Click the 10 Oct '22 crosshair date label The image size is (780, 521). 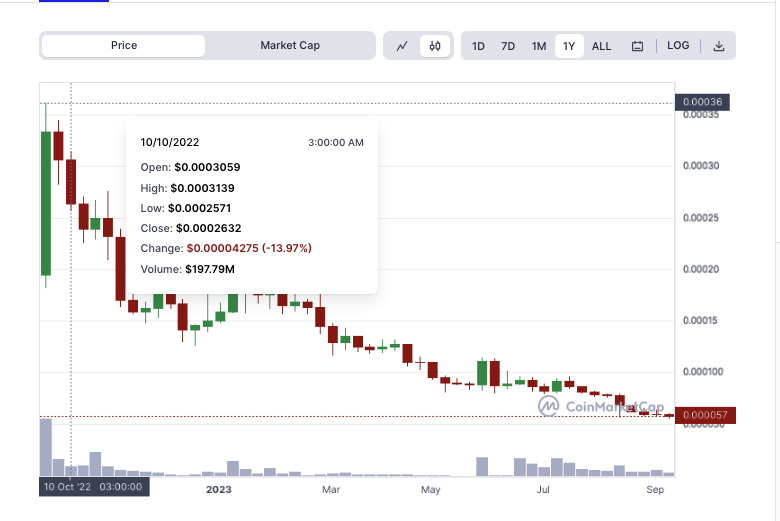point(94,487)
